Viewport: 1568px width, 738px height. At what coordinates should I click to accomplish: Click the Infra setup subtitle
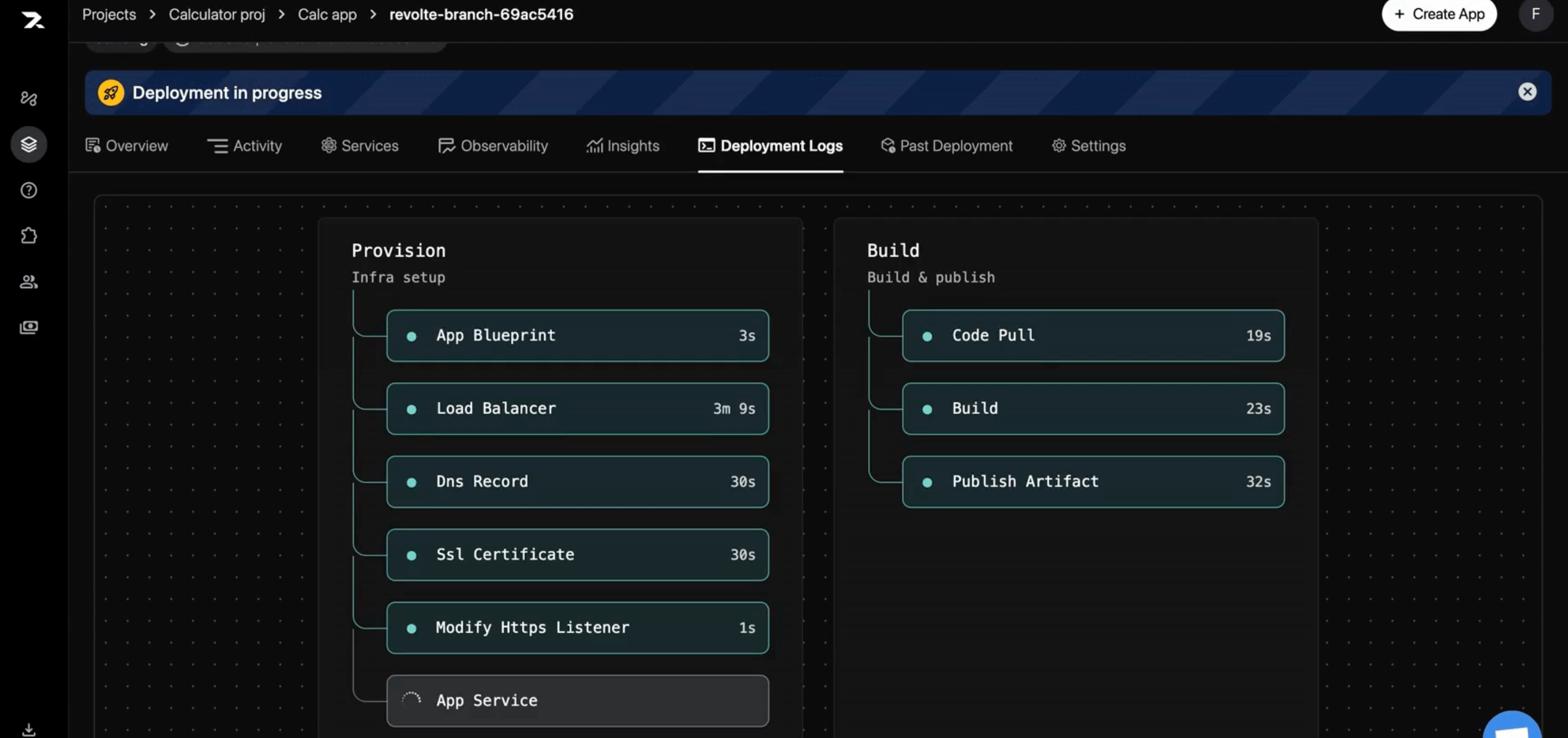398,277
